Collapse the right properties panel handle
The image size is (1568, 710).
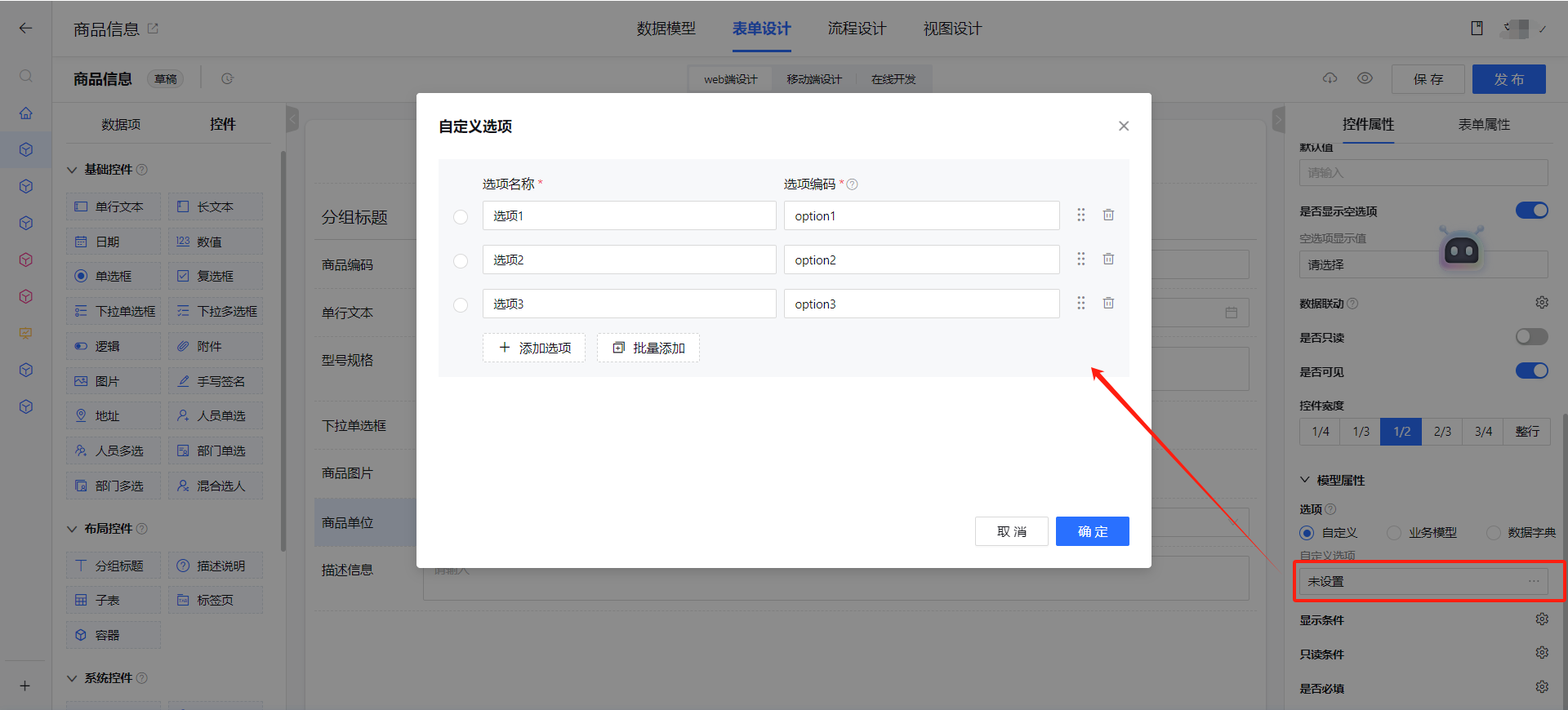point(1279,119)
